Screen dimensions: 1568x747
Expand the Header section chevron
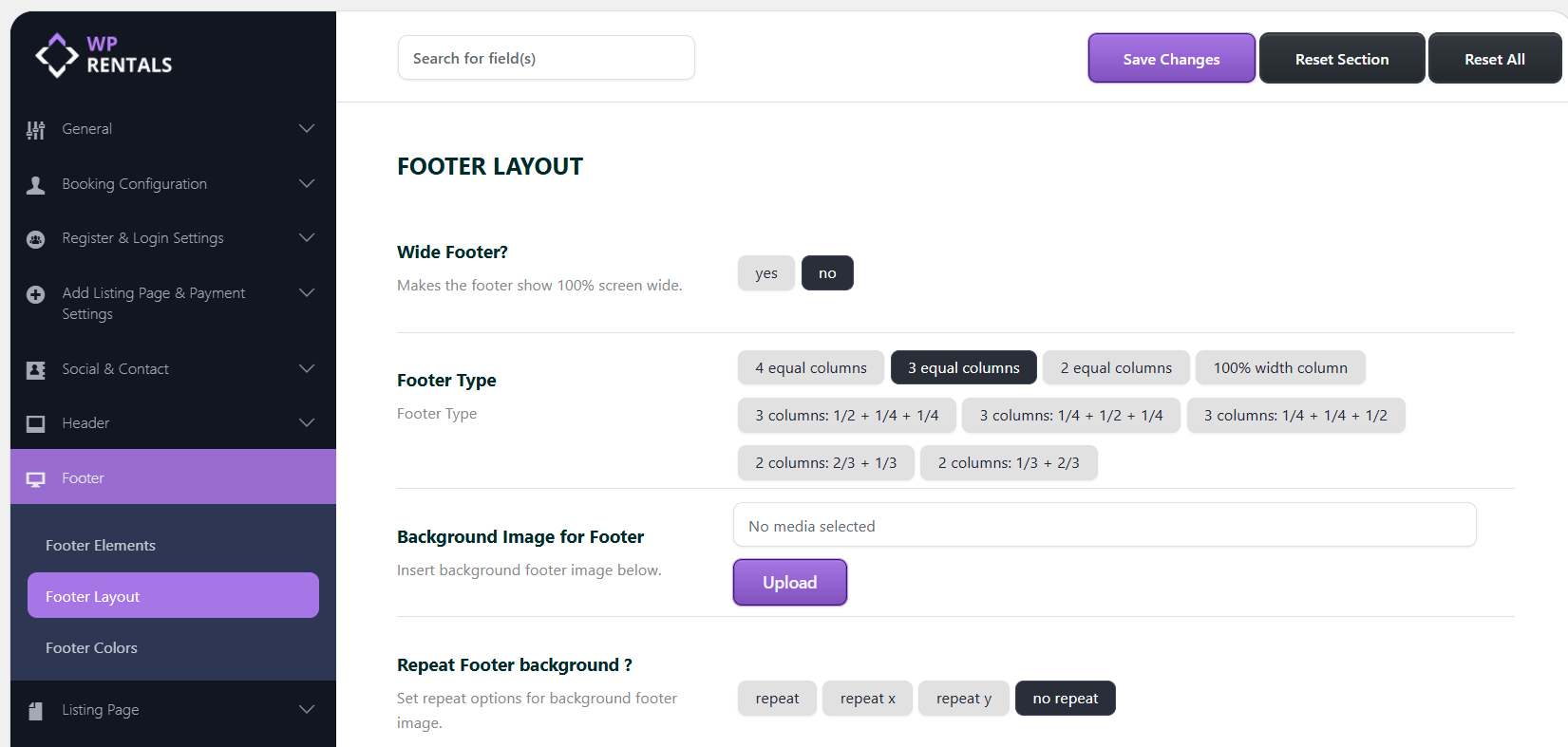pos(307,422)
